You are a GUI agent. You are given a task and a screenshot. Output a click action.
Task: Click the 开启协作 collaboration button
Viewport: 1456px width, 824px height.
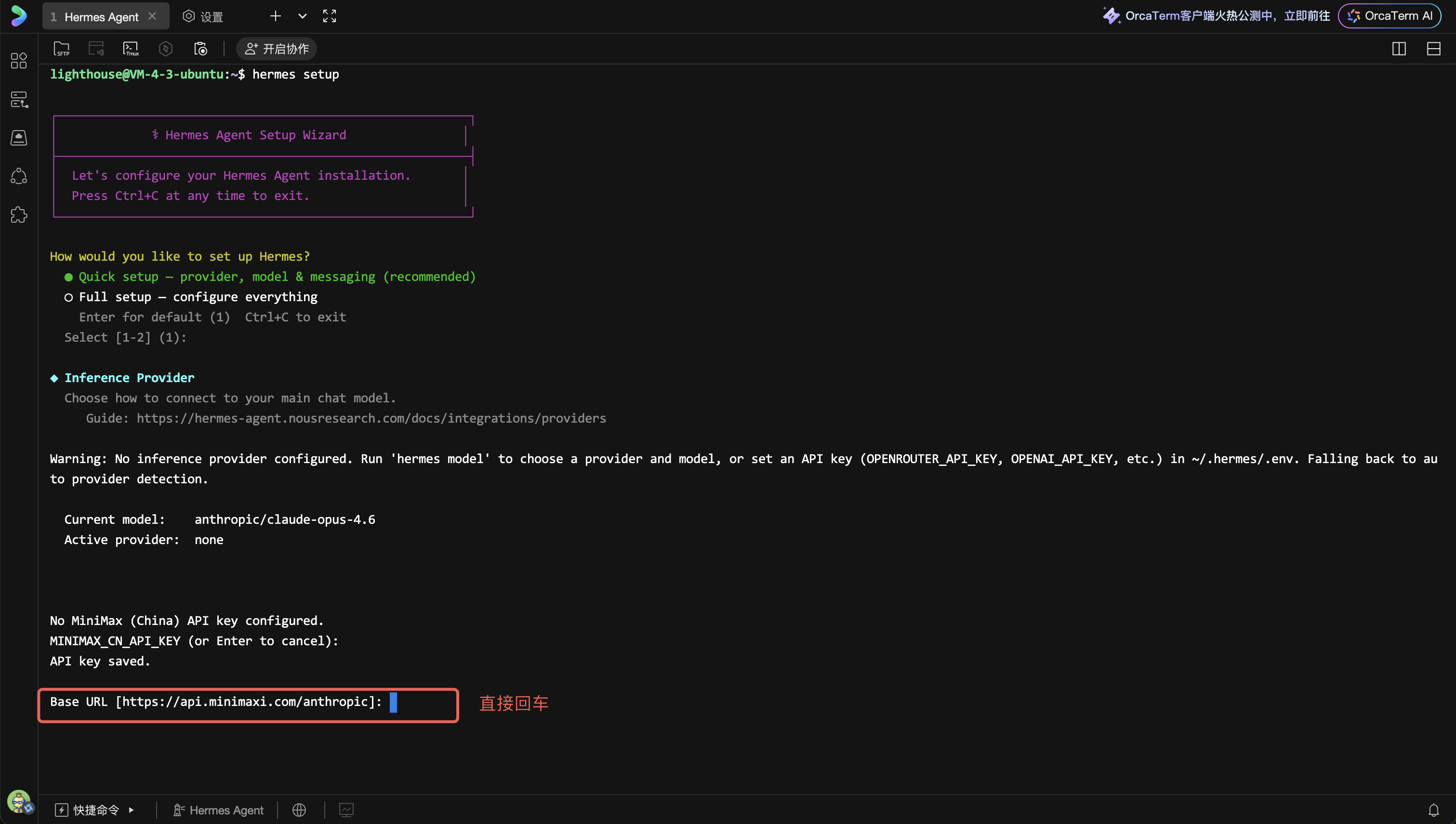(x=277, y=49)
